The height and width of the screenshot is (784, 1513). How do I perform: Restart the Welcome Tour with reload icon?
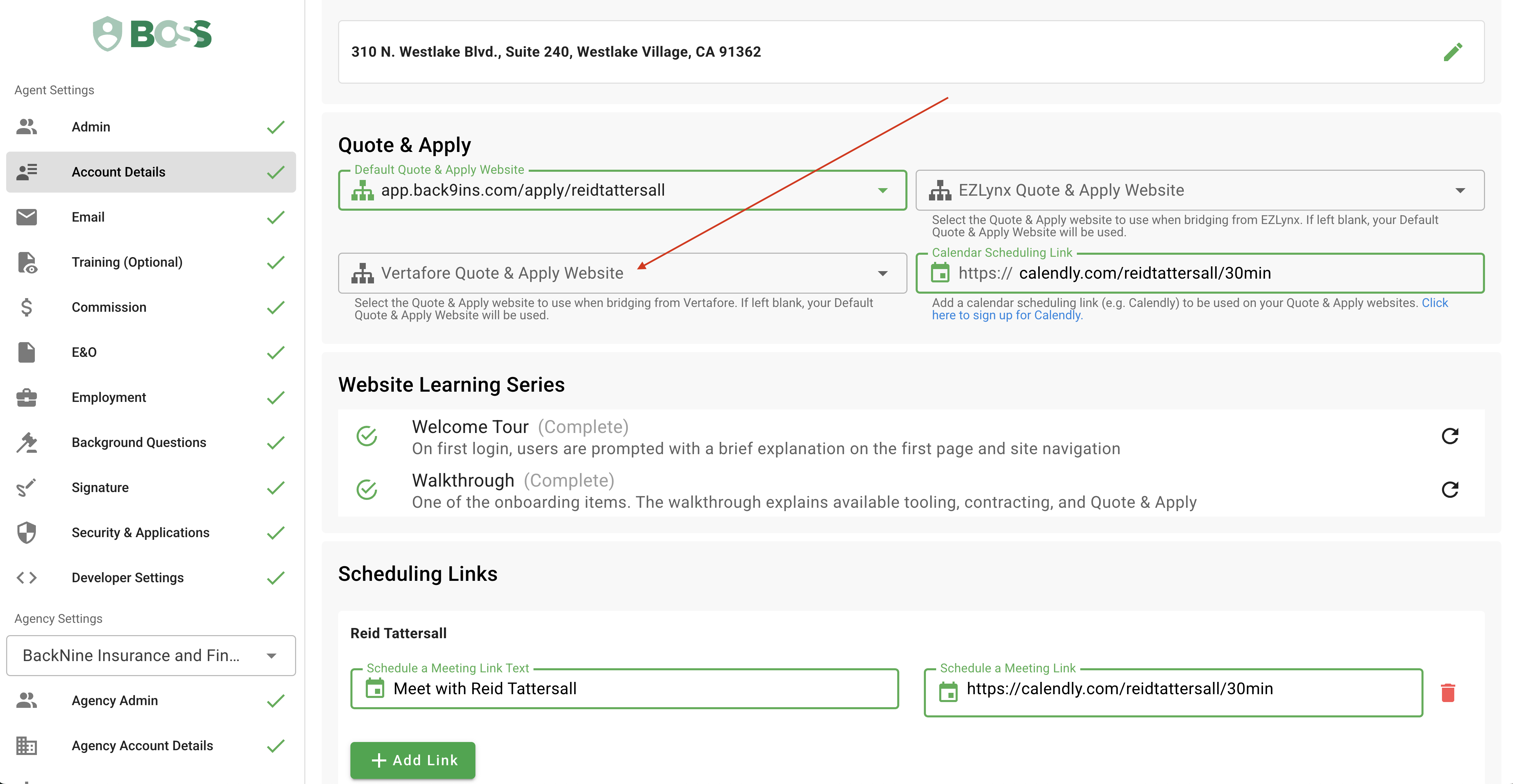click(1449, 436)
